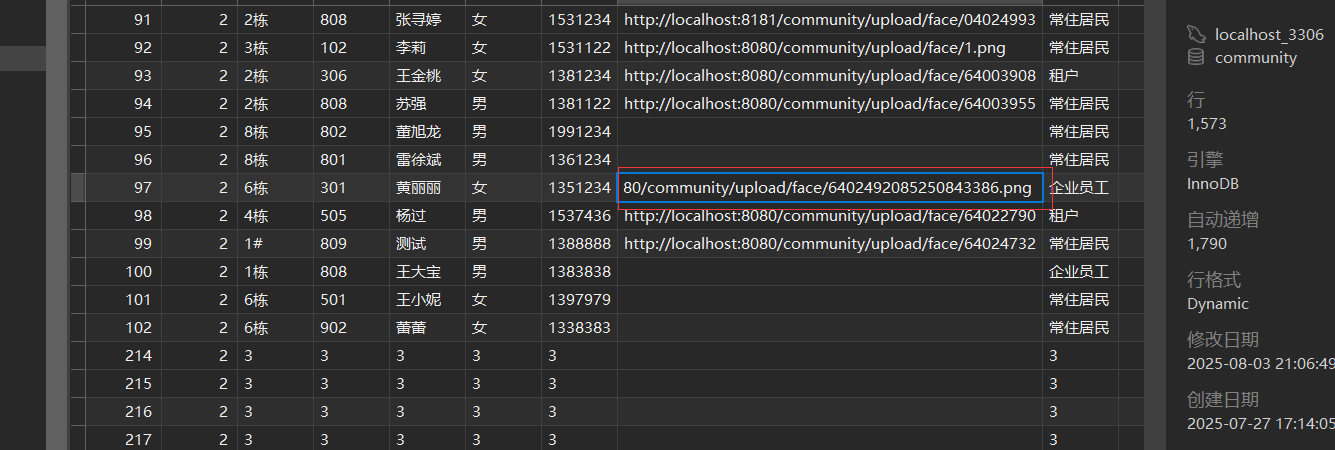Select the name cell 王小妮

pyautogui.click(x=427, y=300)
